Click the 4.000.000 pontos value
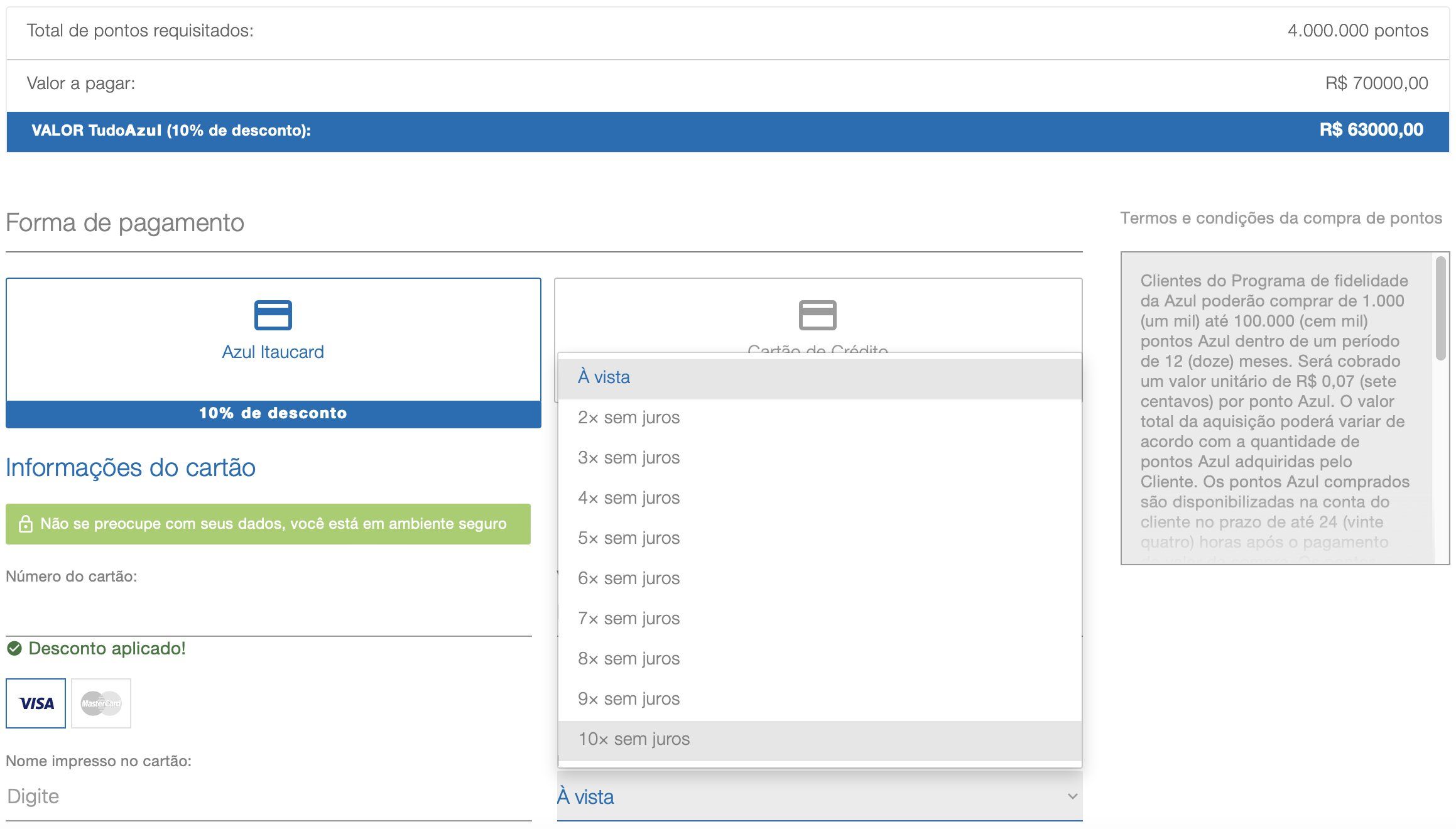Viewport: 1456px width, 829px height. 1358,30
